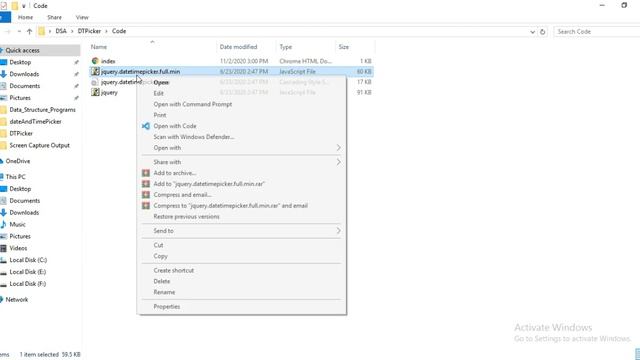Expand the Open with submenu
Image resolution: width=640 pixels, height=360 pixels.
coord(241,148)
